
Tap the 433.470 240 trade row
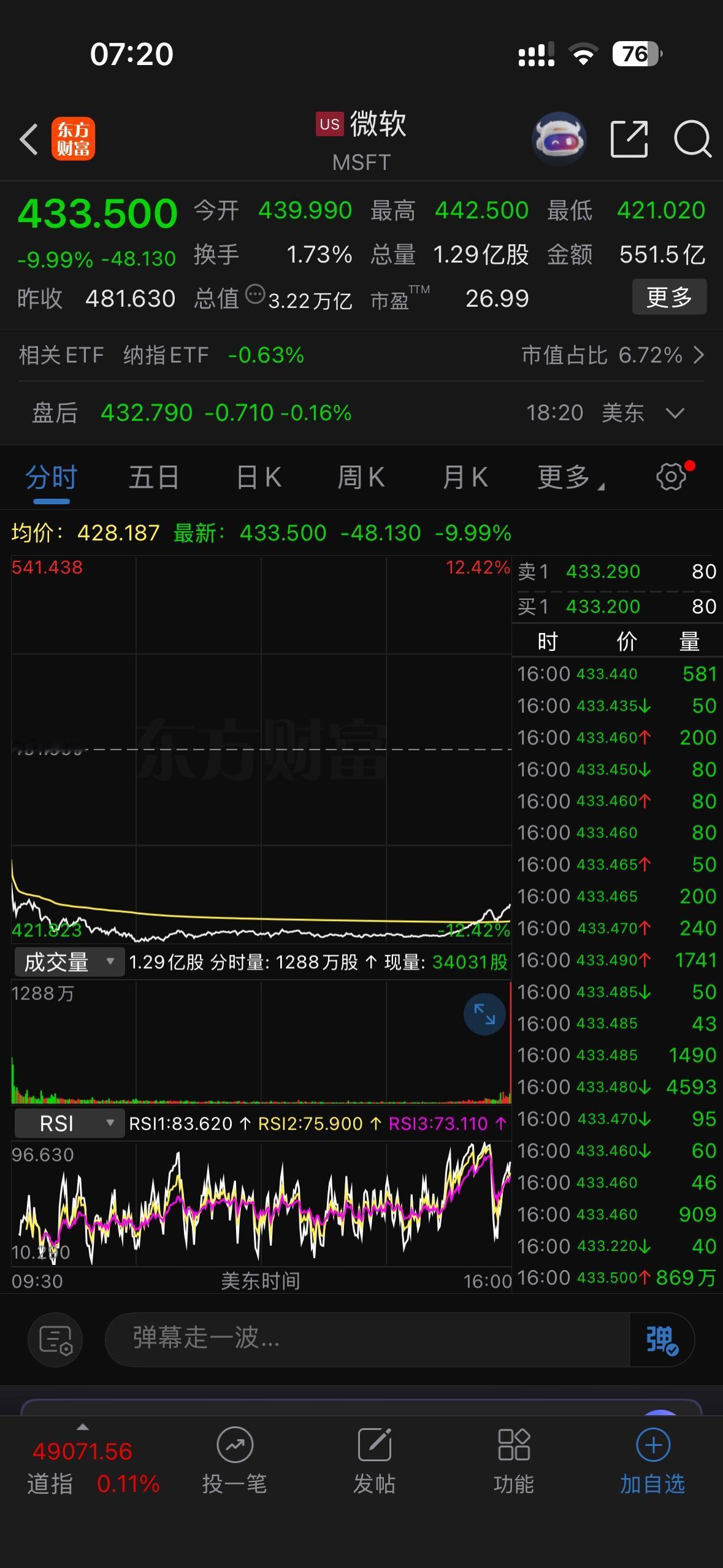click(x=617, y=928)
